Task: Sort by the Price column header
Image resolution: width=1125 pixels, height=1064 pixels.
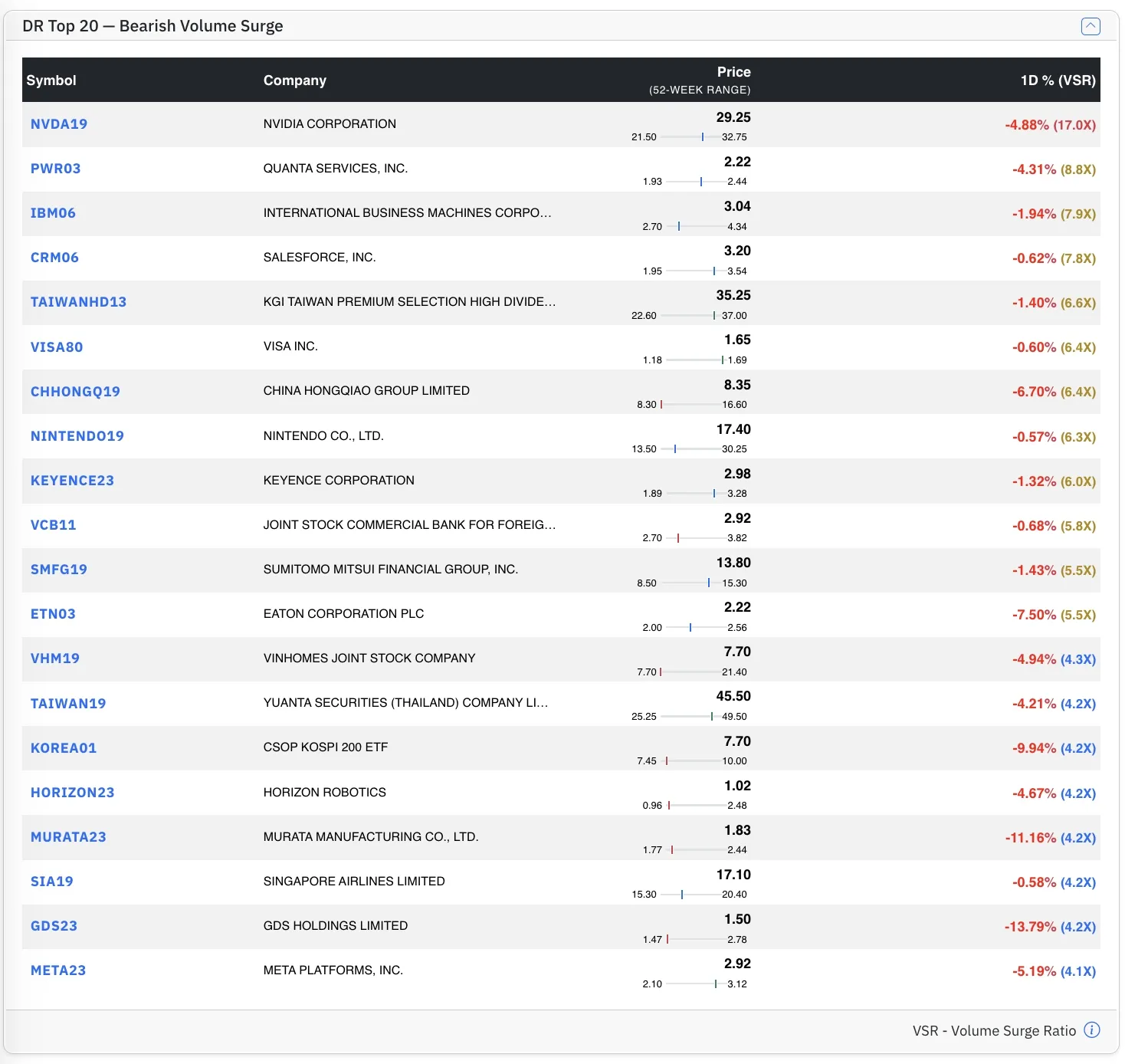Action: [x=733, y=72]
